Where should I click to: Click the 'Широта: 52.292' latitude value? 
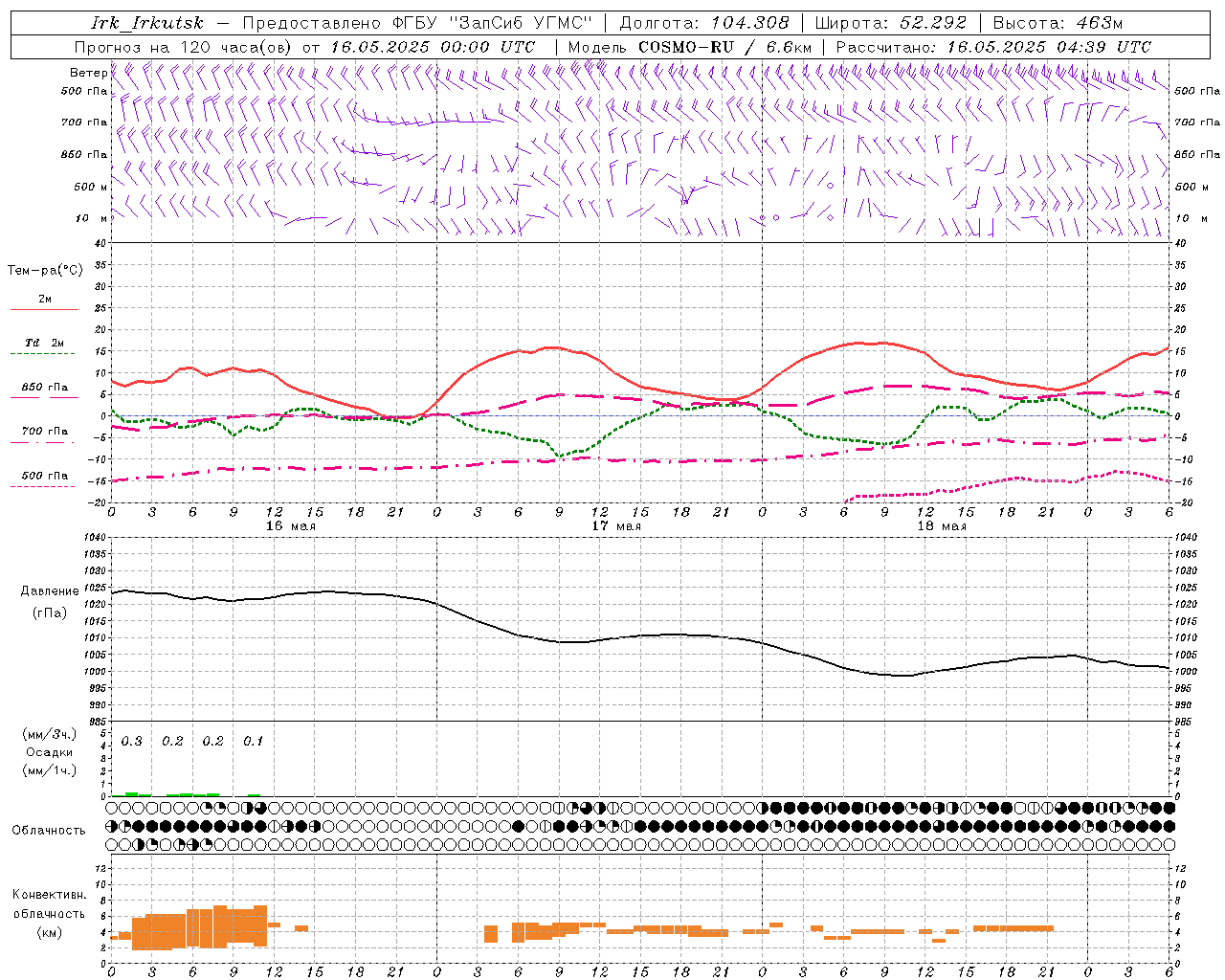click(890, 23)
